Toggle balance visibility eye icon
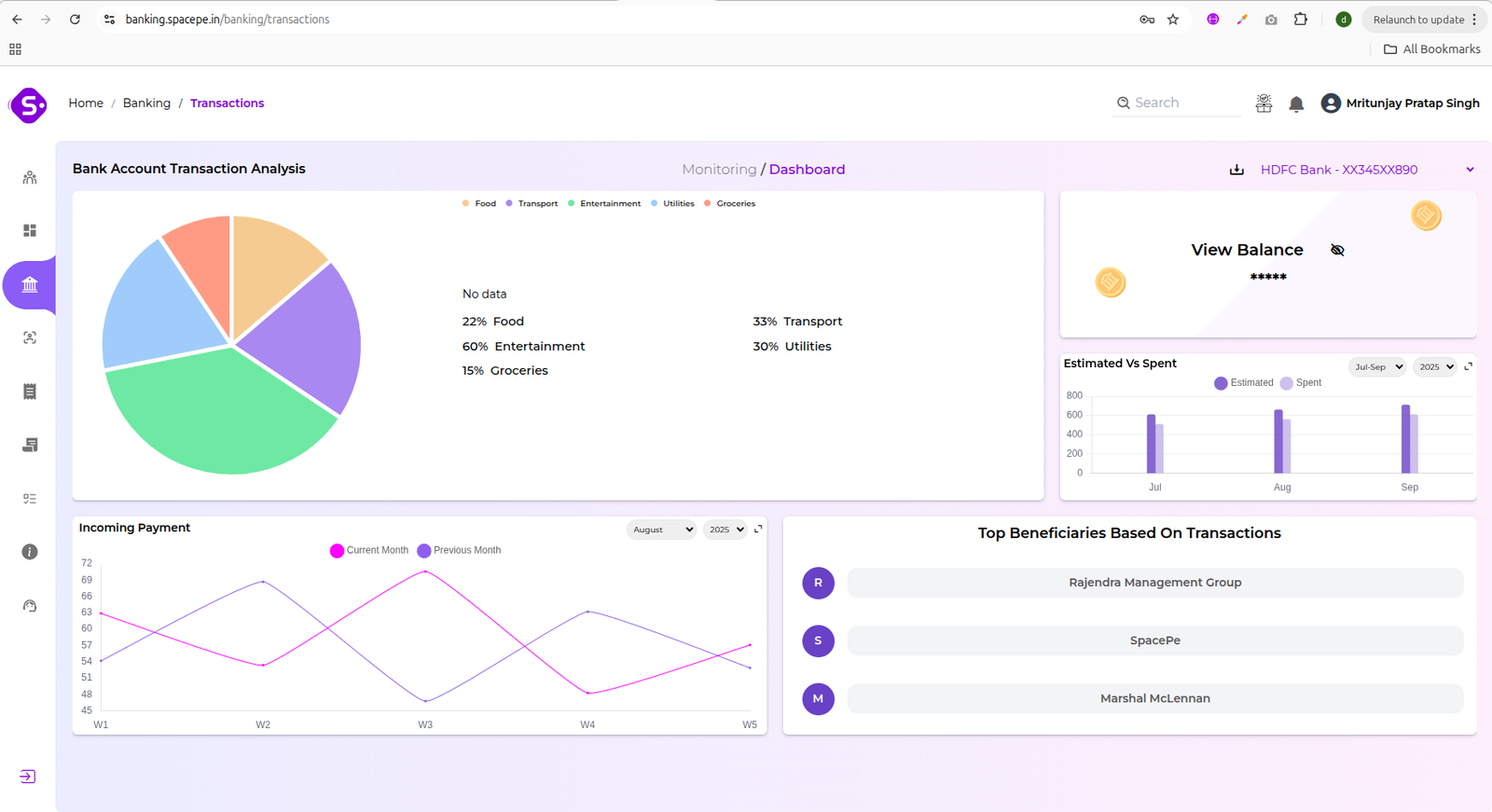The height and width of the screenshot is (812, 1492). (1337, 250)
